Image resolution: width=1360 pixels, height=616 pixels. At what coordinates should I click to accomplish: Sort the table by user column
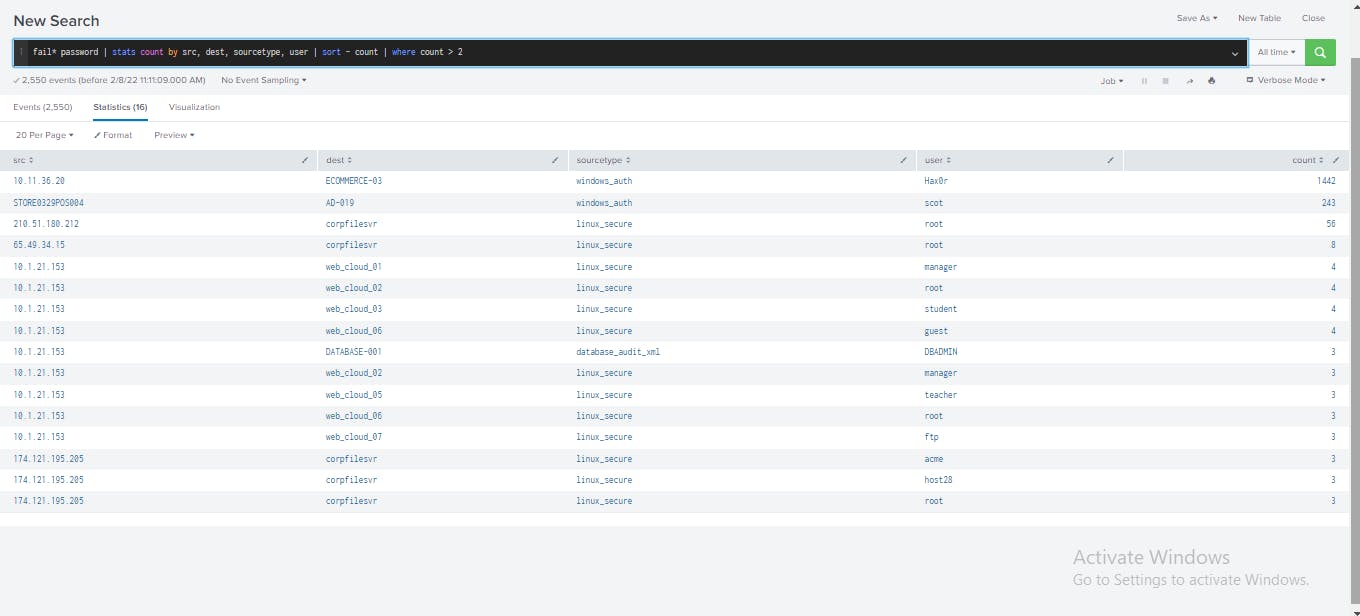[x=938, y=160]
